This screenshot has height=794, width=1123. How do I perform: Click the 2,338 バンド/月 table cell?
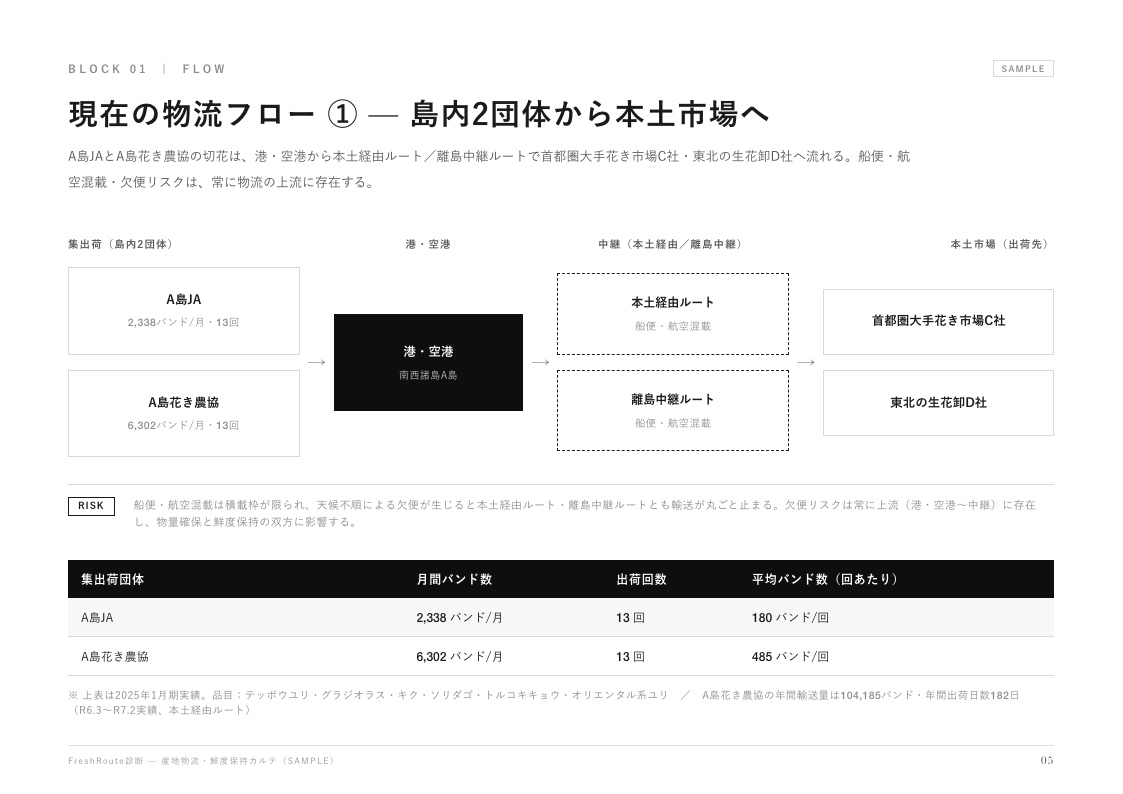(459, 617)
